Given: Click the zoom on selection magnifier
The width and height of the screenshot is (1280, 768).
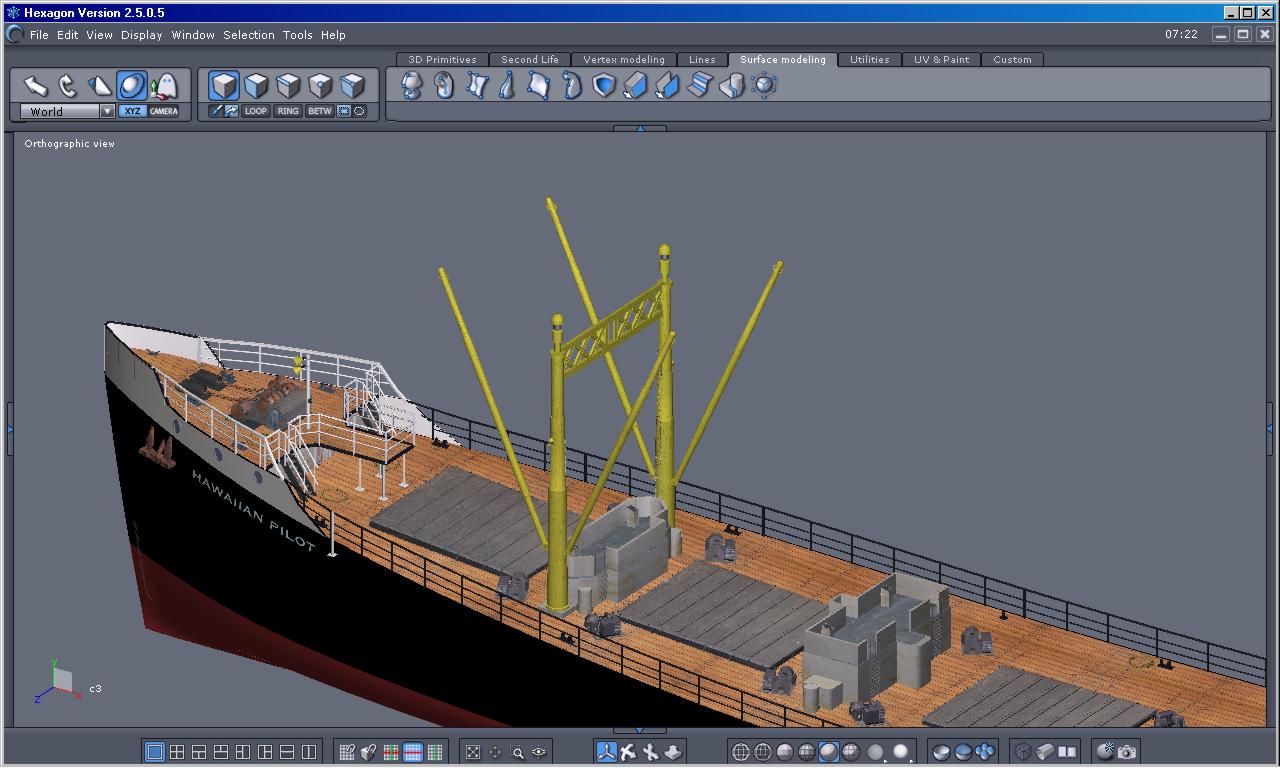Looking at the screenshot, I should pyautogui.click(x=518, y=752).
